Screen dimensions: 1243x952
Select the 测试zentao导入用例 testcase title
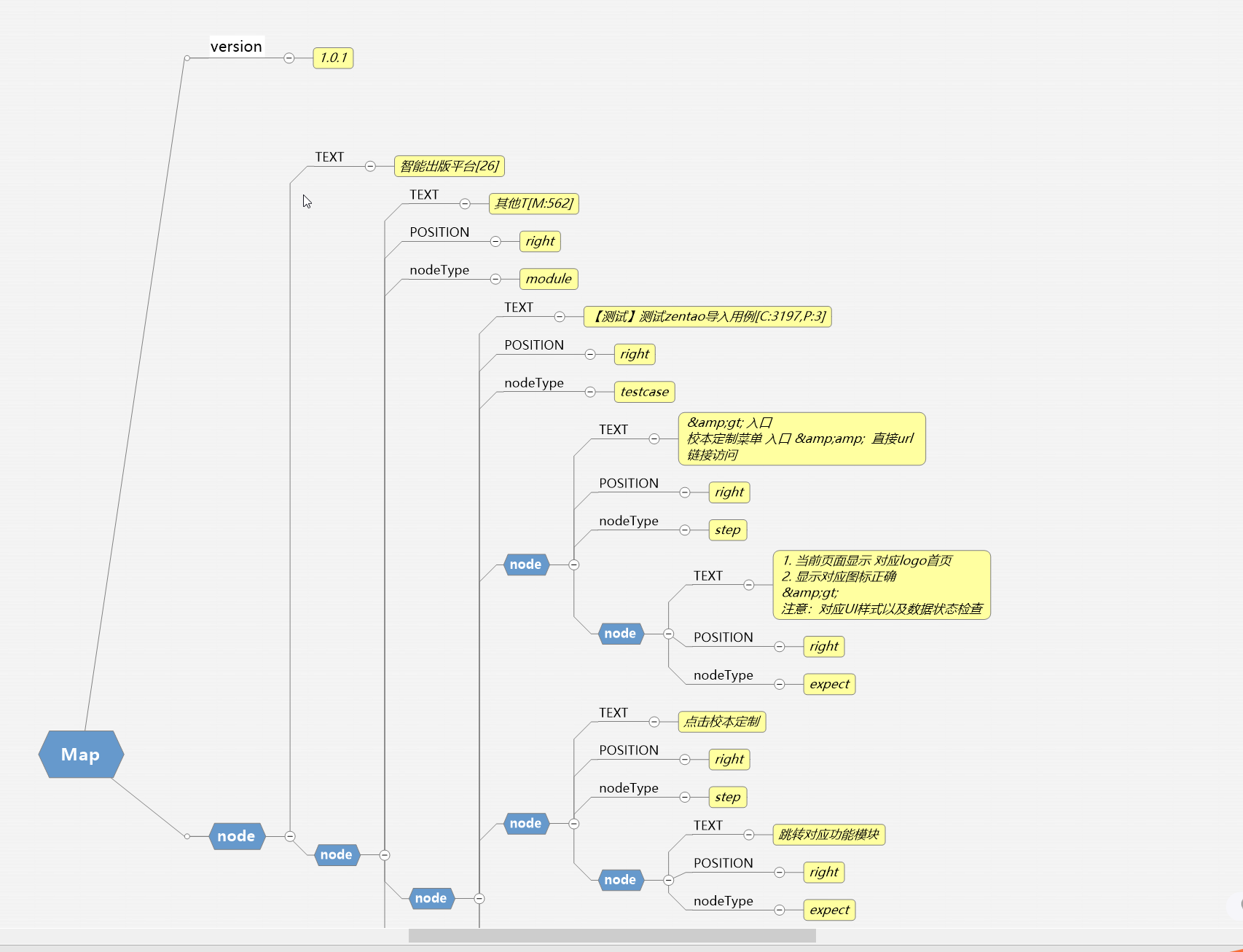tap(707, 316)
